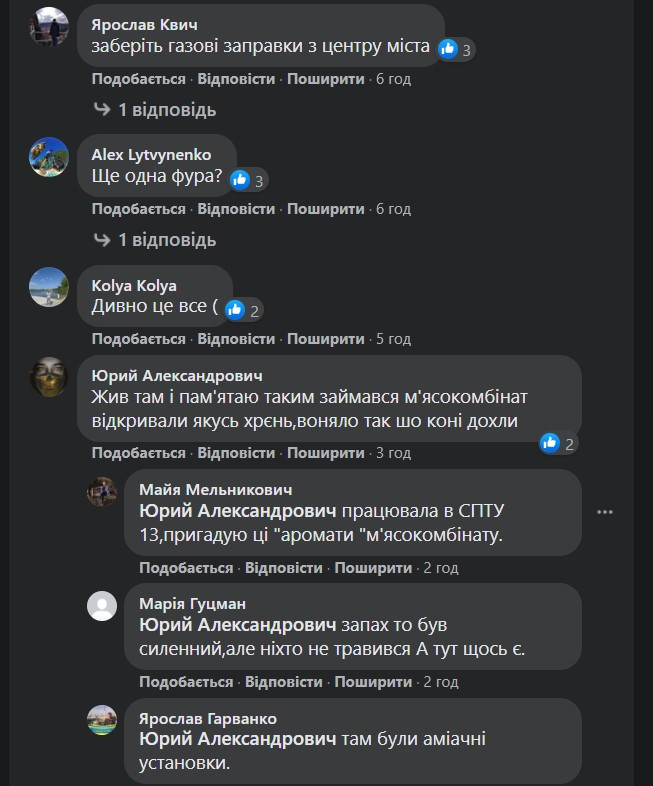Reply to Юрий Александрович comment via Відповісти

click(x=236, y=453)
